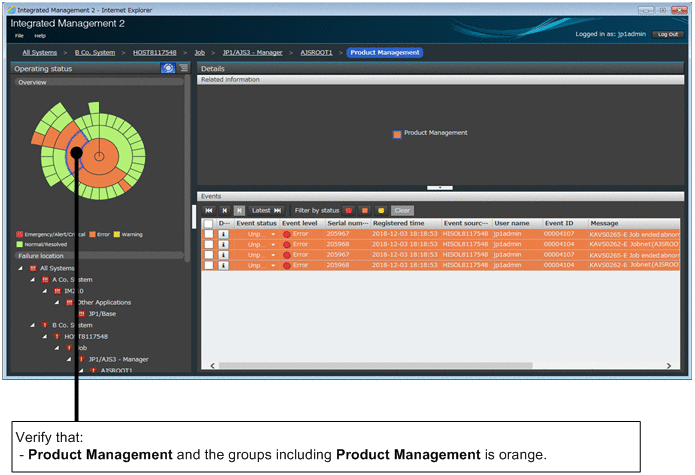Check the first event row checkbox
This screenshot has height=475, width=695.
pos(208,234)
